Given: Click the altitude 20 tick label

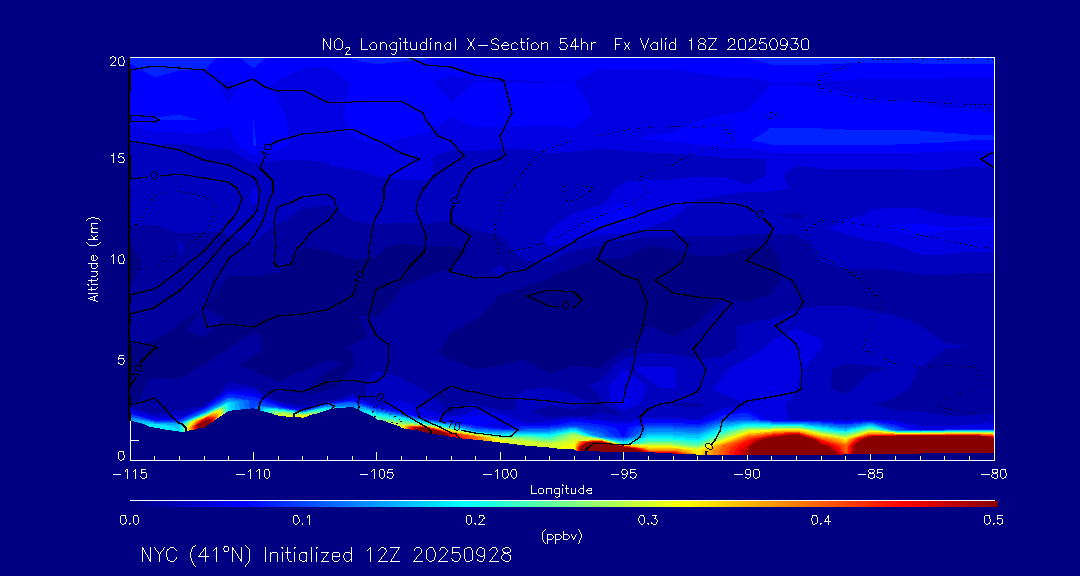Looking at the screenshot, I should point(118,61).
